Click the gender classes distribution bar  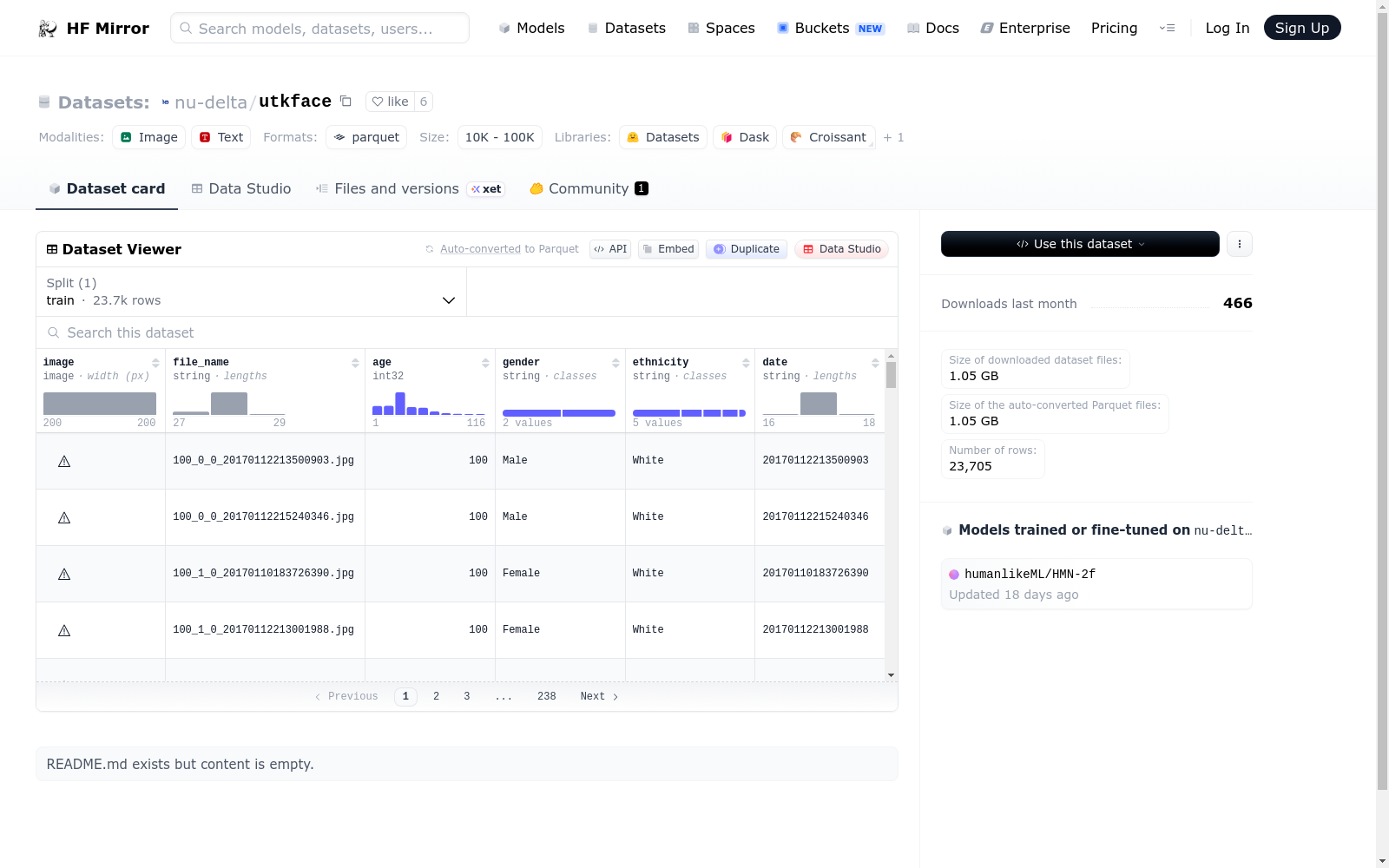559,413
